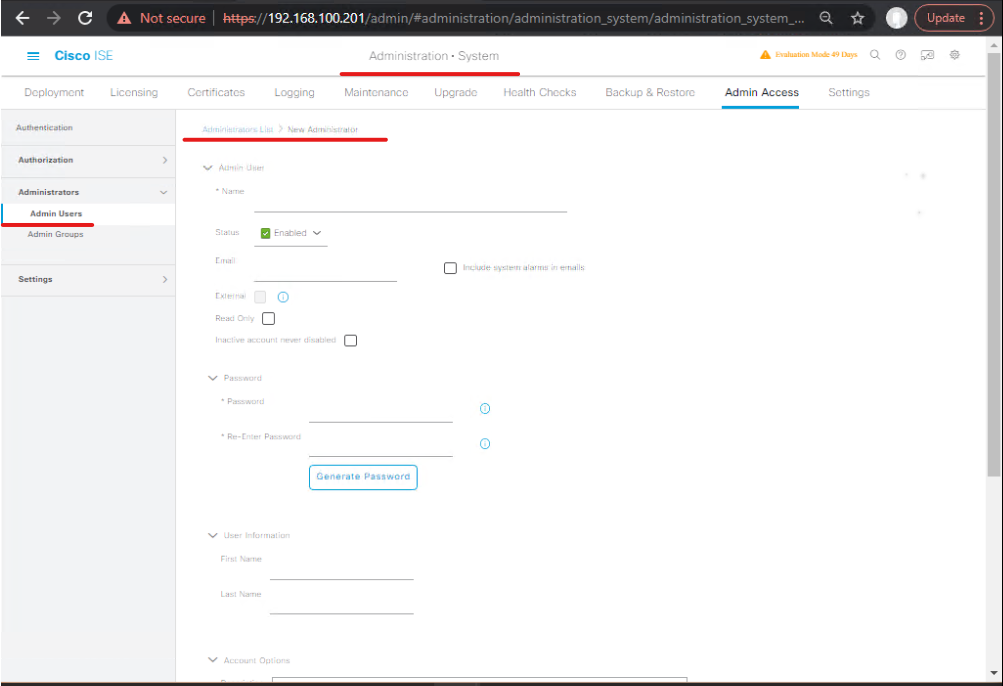Open ISE search magnifier icon
This screenshot has width=1003, height=686.
(x=875, y=55)
